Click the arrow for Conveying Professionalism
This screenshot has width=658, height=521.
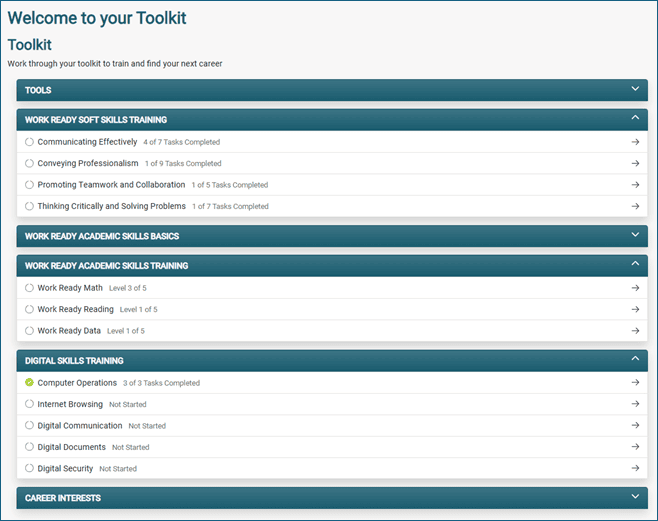635,163
